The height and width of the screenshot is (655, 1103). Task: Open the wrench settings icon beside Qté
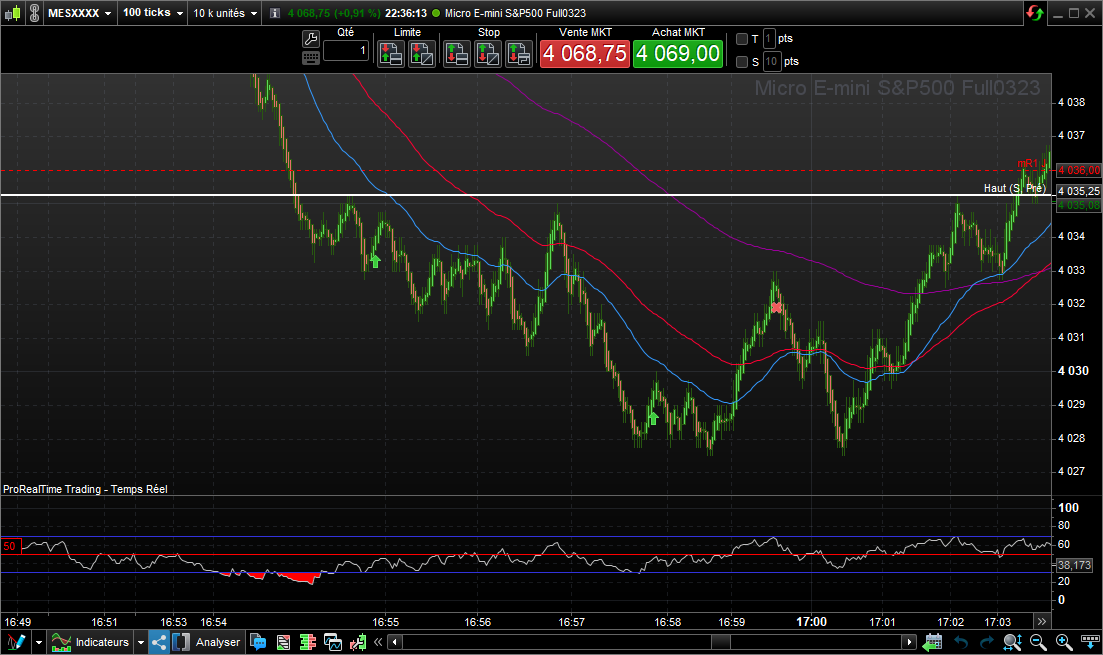coord(310,39)
